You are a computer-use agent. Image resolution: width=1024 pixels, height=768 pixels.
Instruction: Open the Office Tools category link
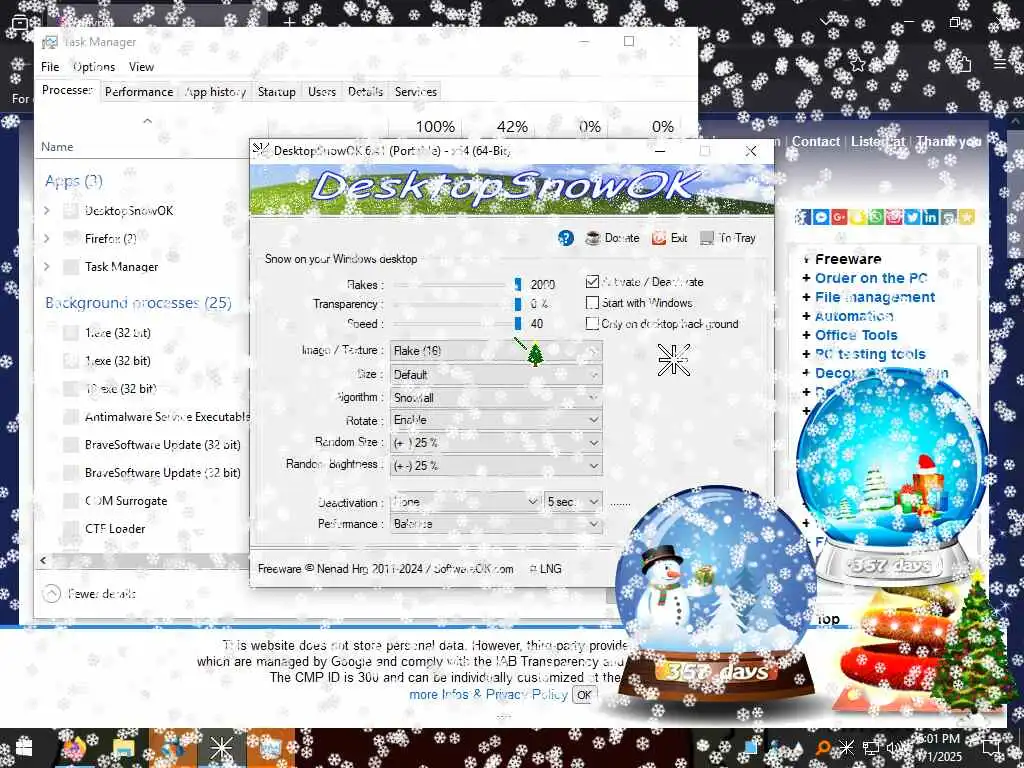(x=856, y=335)
